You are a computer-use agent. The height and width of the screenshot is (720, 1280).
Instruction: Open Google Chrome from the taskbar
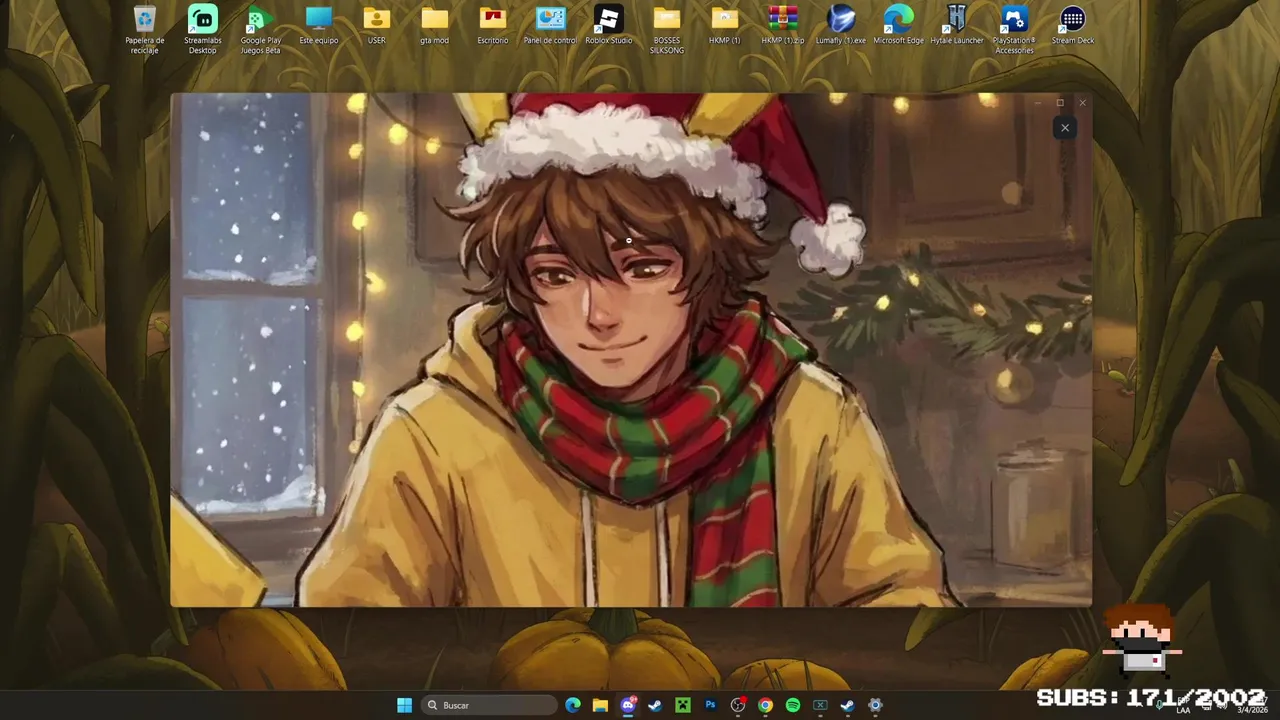click(x=765, y=705)
